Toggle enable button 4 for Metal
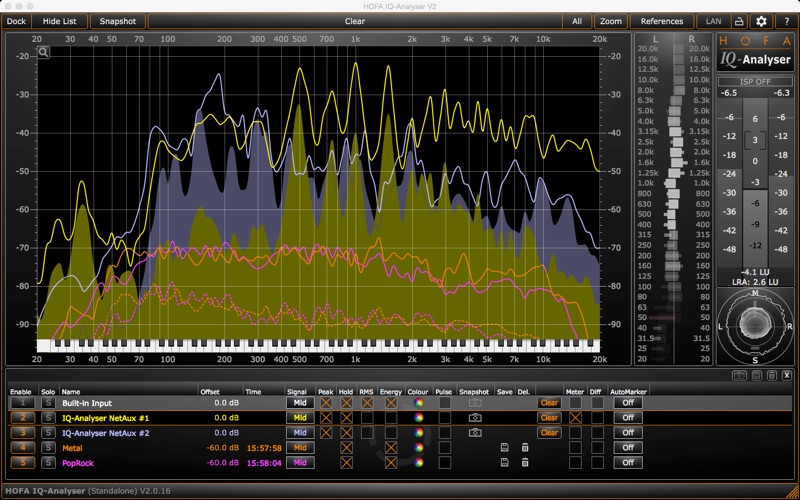Viewport: 800px width, 500px height. 22,448
